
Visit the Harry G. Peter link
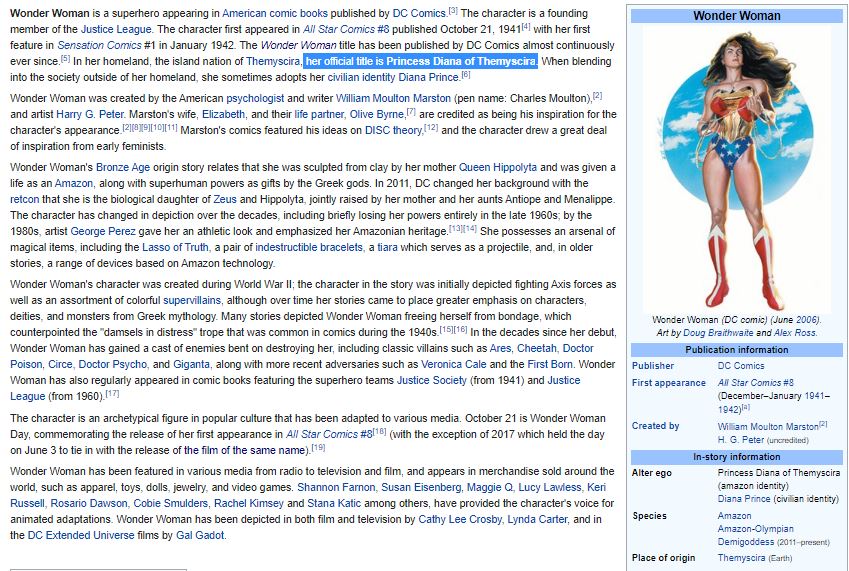click(90, 114)
